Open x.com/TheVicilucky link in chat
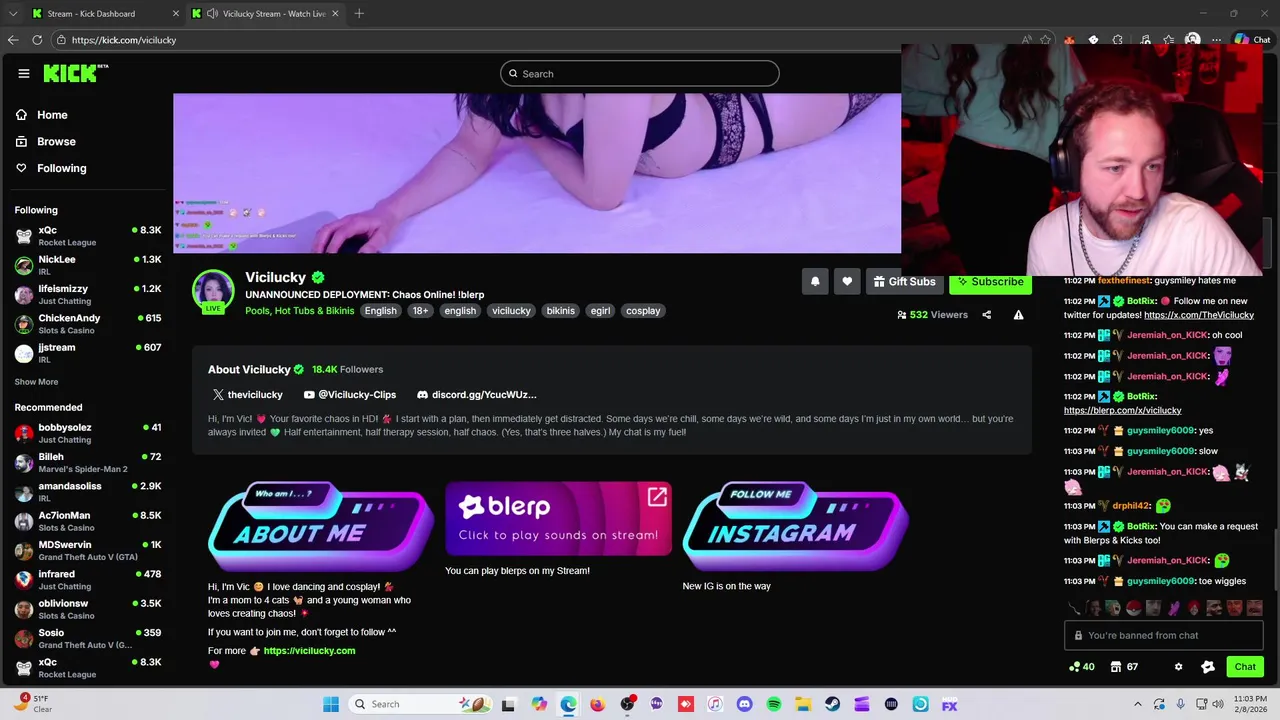 1198,315
